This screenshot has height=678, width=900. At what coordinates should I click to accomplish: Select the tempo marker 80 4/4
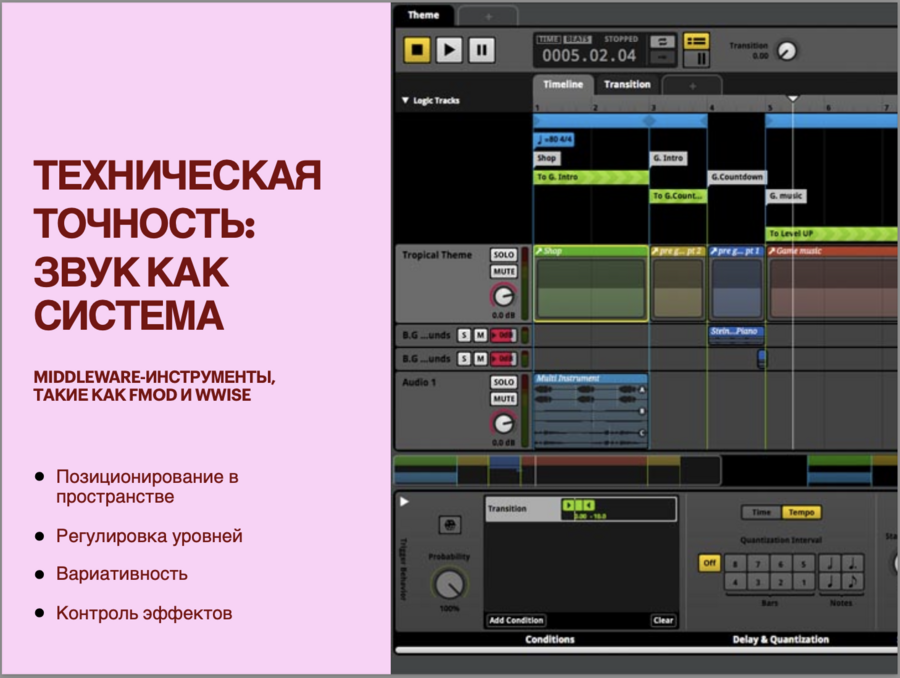tap(554, 140)
